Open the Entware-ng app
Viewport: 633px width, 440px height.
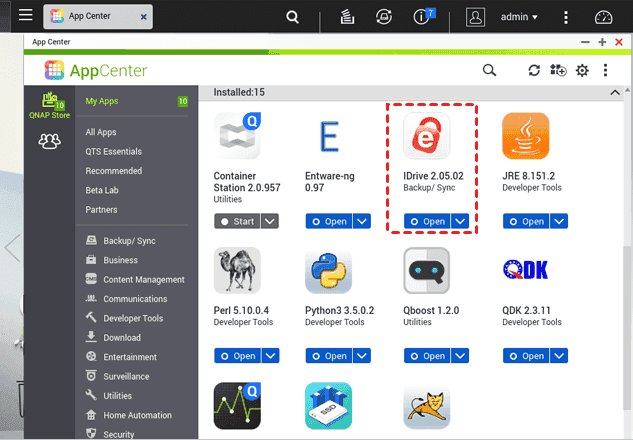329,221
